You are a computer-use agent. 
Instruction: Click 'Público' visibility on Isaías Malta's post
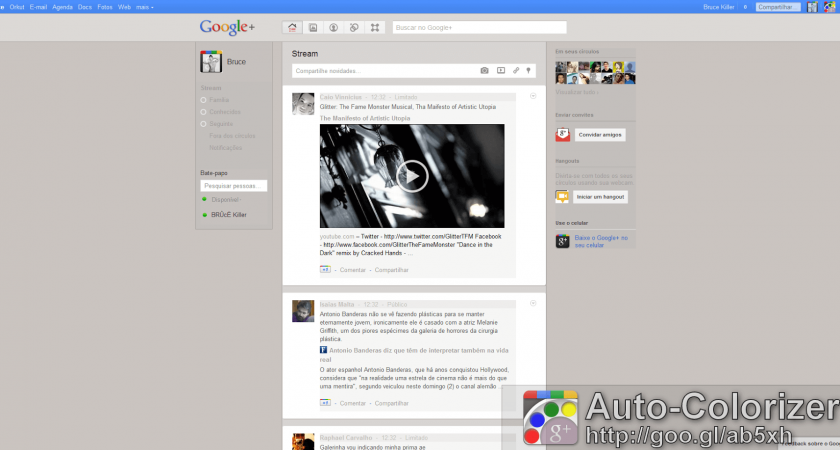click(x=397, y=304)
